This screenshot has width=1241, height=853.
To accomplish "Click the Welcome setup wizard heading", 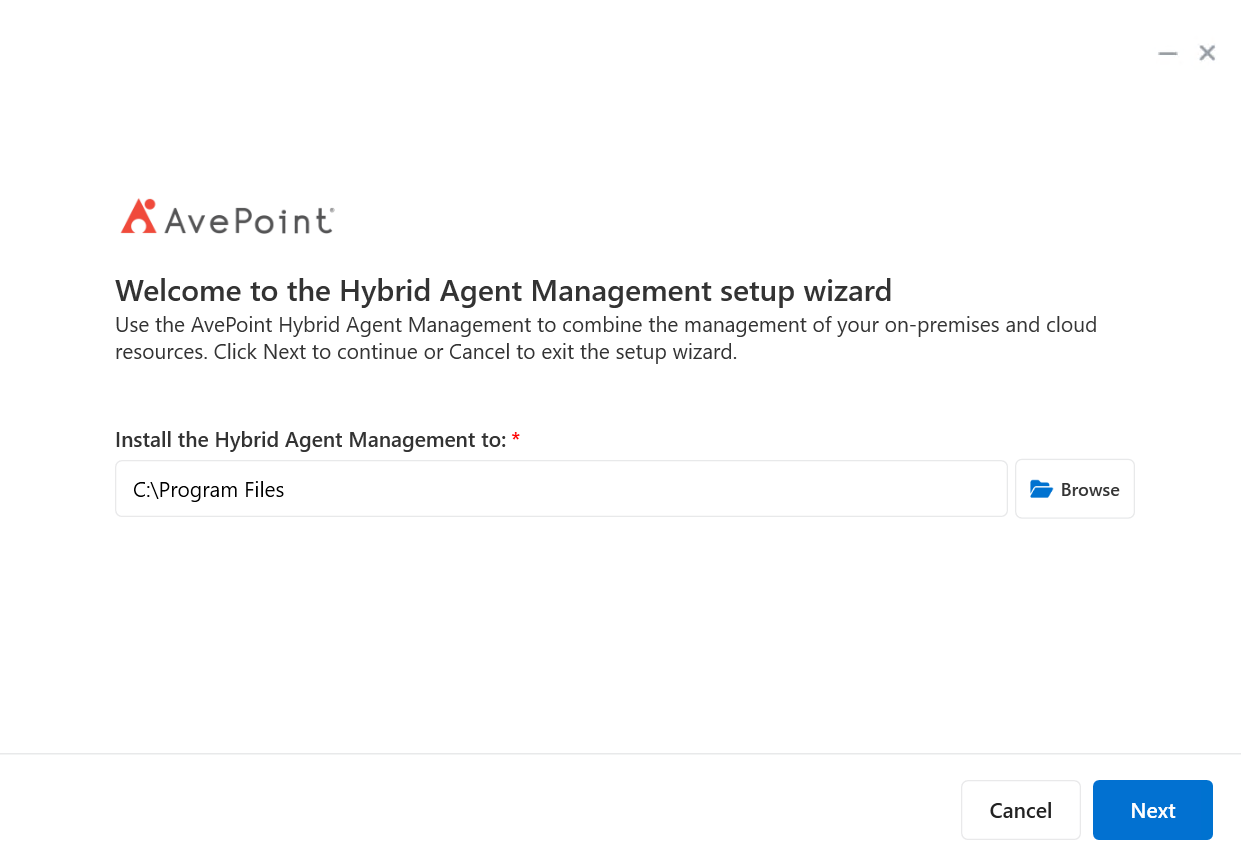I will pos(503,291).
